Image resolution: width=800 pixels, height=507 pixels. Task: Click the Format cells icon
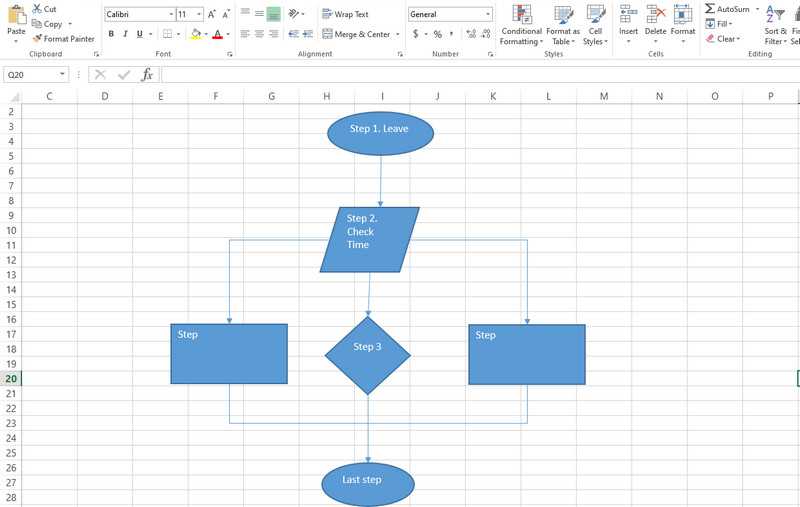coord(683,14)
